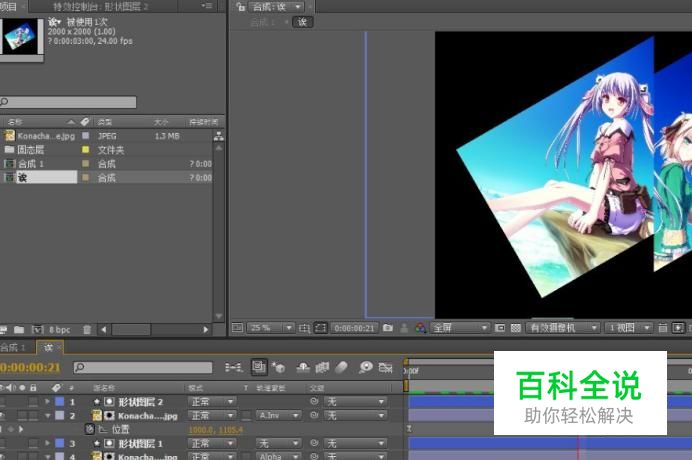Enable motion blur icon in timeline toolbar
This screenshot has width=692, height=460.
tap(341, 367)
